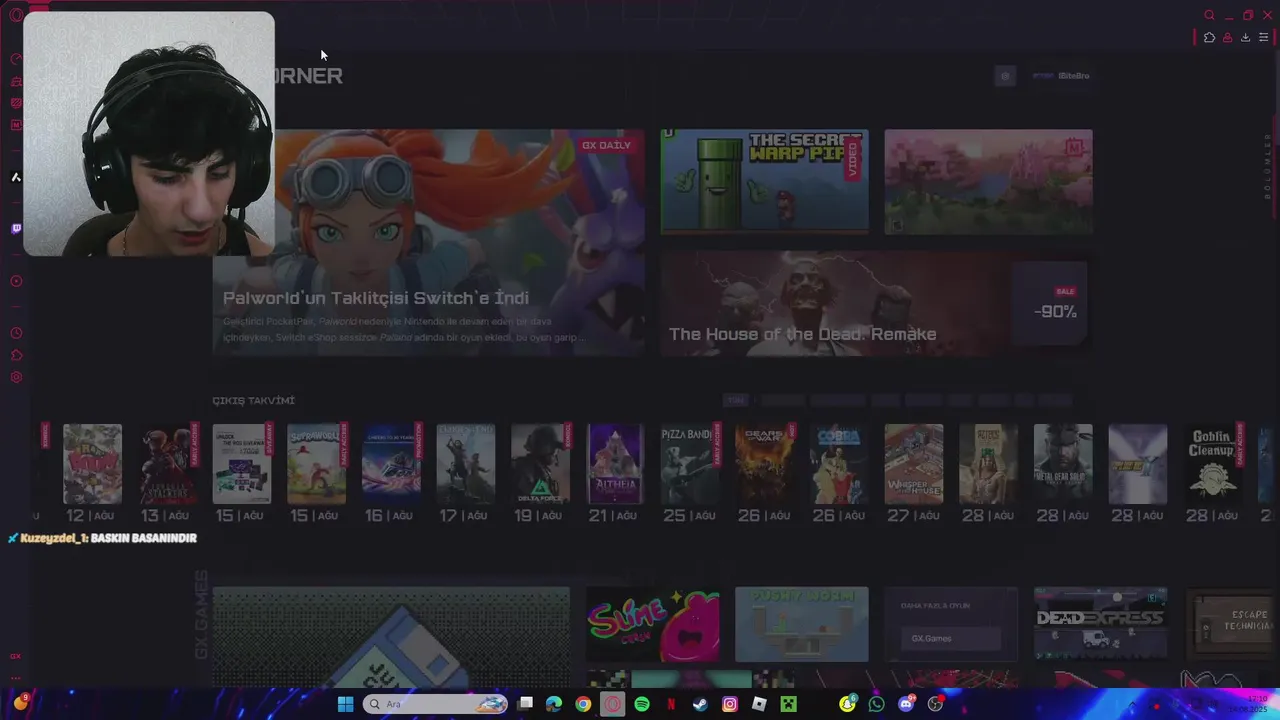
Task: Open the Slime game tile
Action: (x=652, y=625)
